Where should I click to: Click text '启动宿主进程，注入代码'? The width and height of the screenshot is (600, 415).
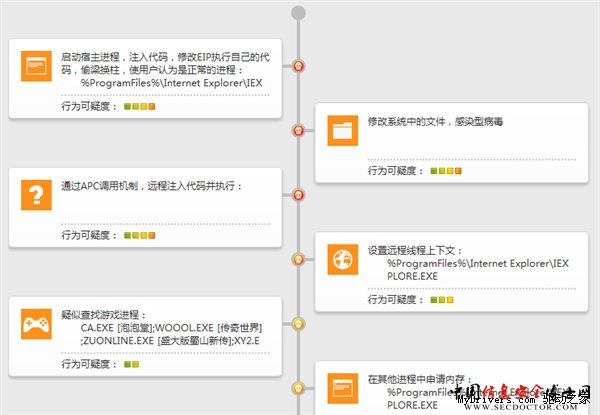[x=114, y=57]
